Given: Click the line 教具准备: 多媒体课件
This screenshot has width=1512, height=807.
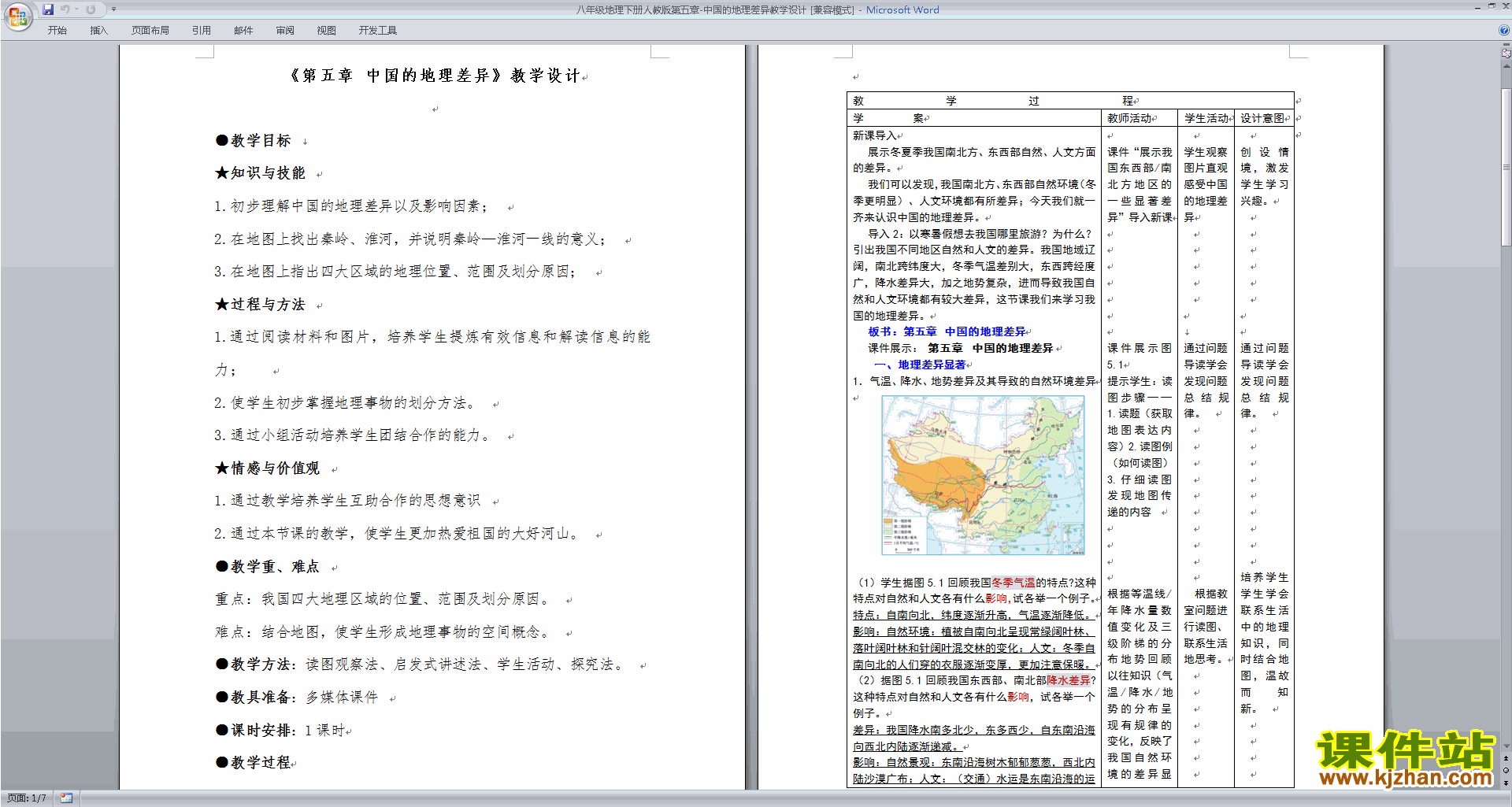Looking at the screenshot, I should pyautogui.click(x=297, y=698).
